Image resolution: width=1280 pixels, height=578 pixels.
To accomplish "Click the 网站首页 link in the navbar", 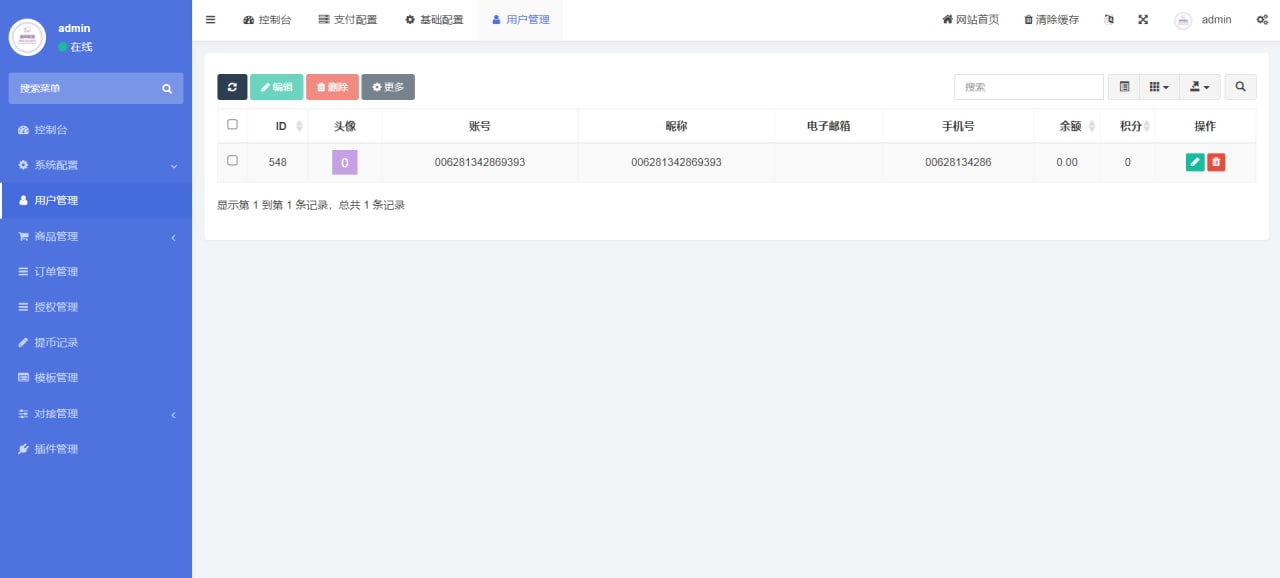I will pyautogui.click(x=969, y=19).
